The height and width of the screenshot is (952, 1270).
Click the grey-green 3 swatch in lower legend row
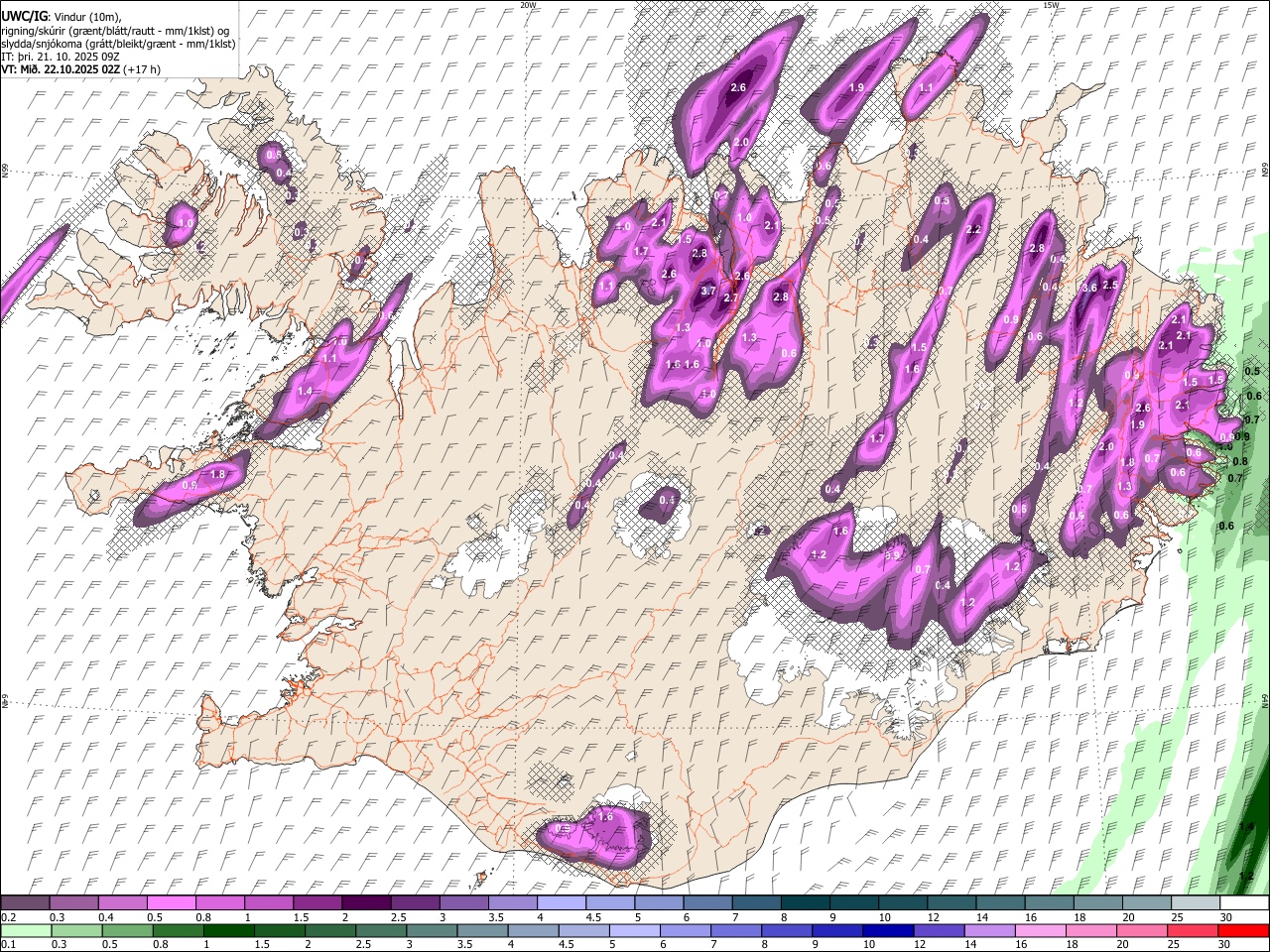pyautogui.click(x=431, y=930)
